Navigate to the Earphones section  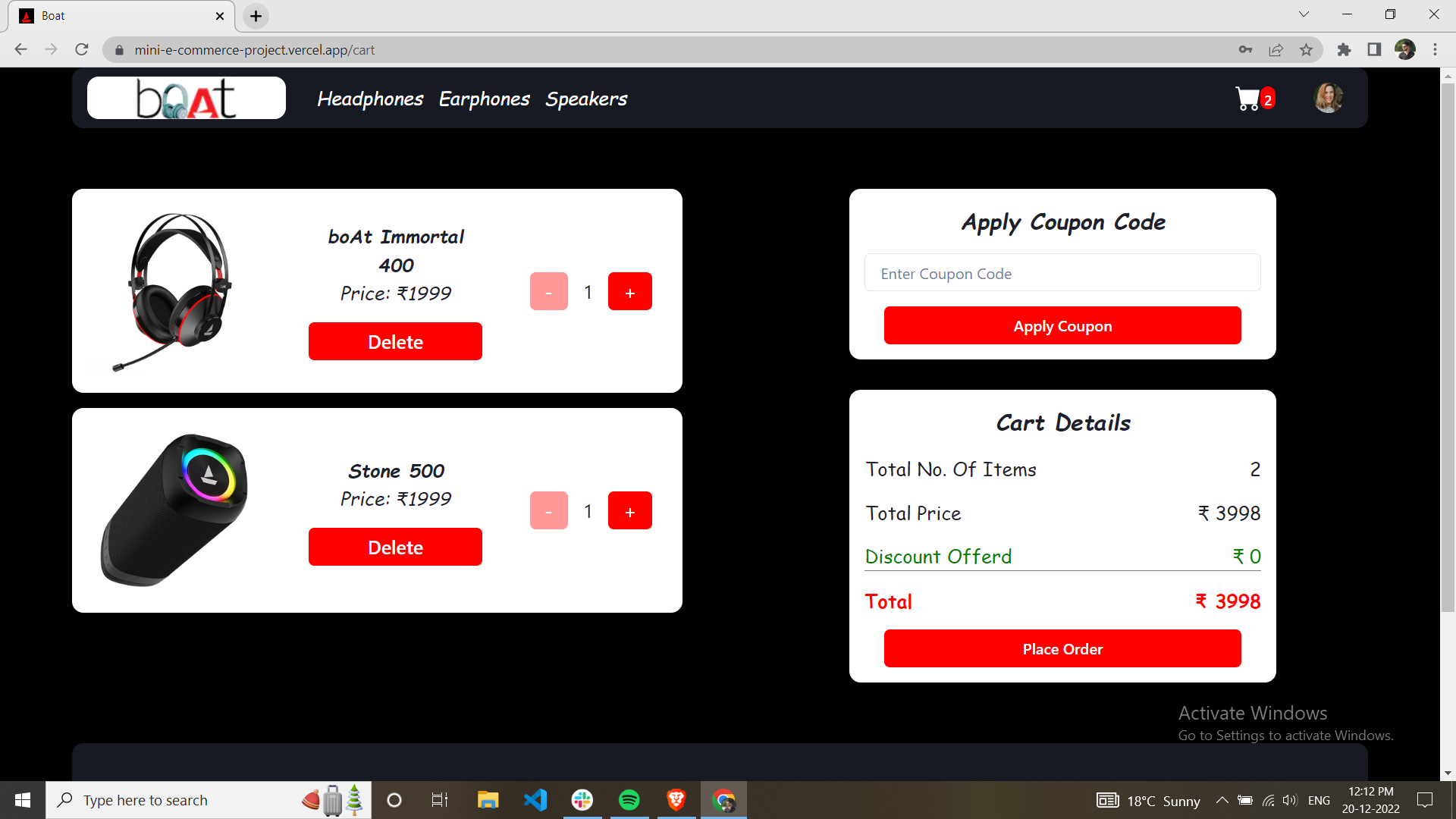coord(484,99)
